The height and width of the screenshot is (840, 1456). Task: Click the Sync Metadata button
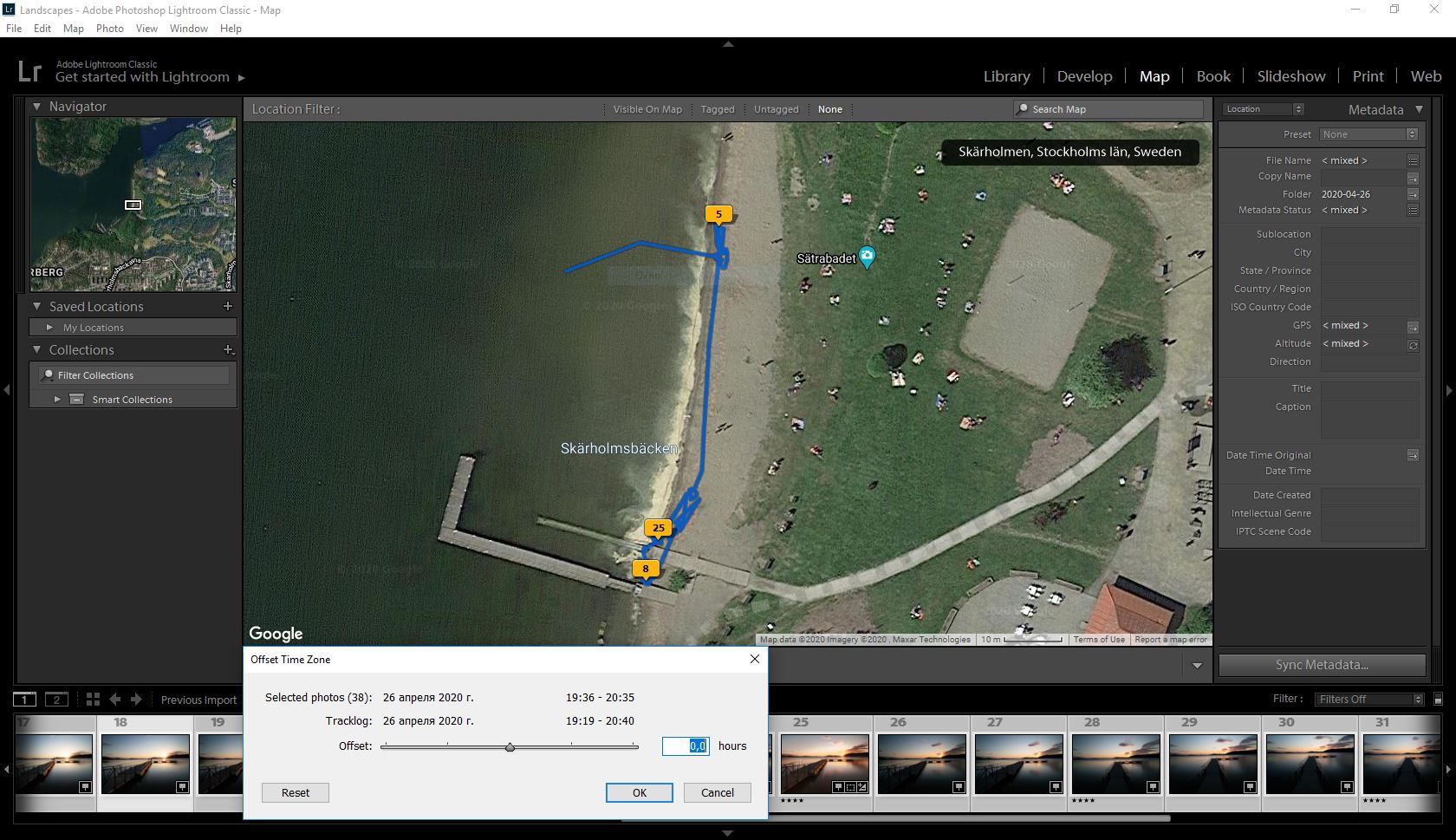coord(1323,665)
